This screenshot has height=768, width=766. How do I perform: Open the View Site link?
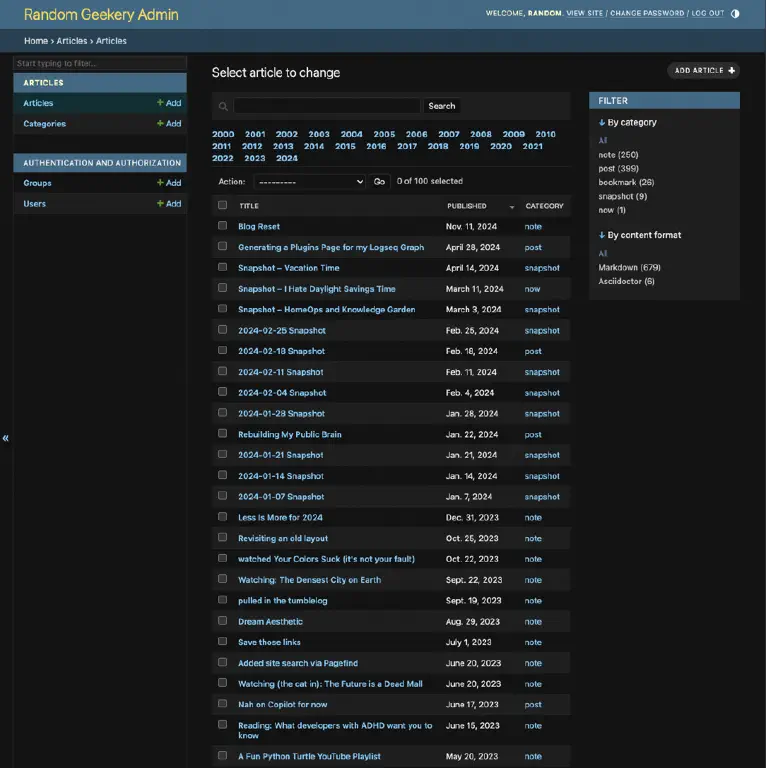(x=585, y=13)
